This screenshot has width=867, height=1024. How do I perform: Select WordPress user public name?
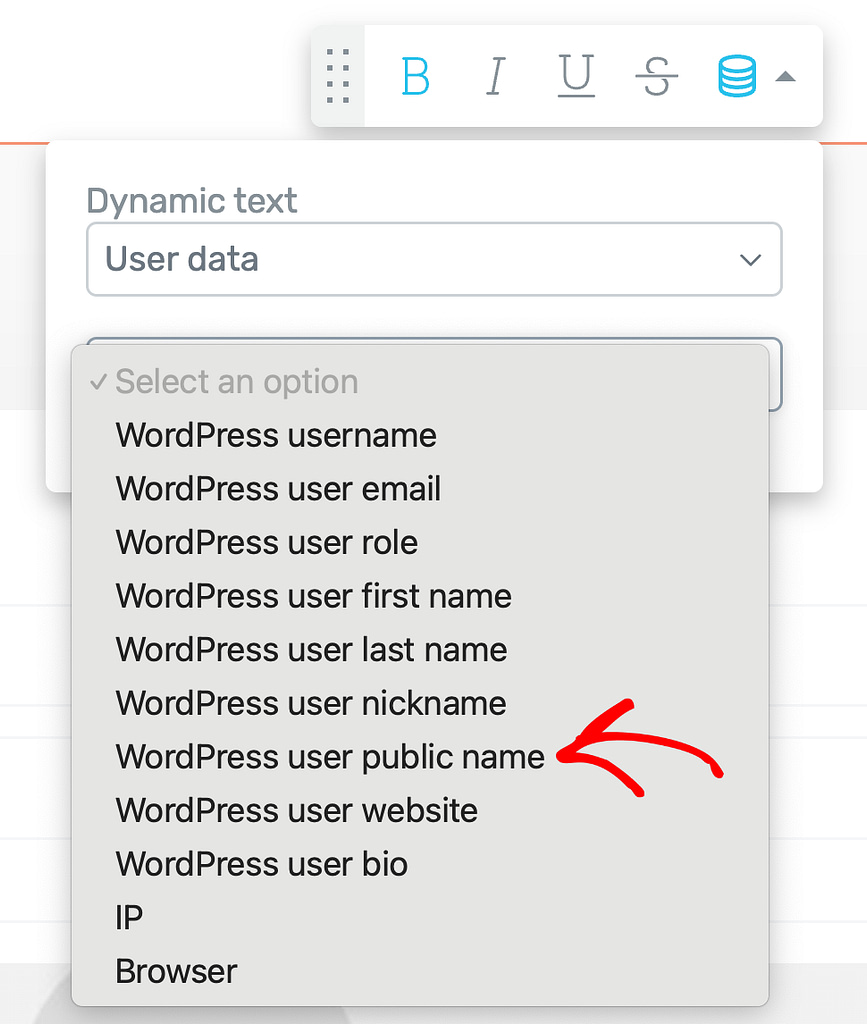click(420, 757)
